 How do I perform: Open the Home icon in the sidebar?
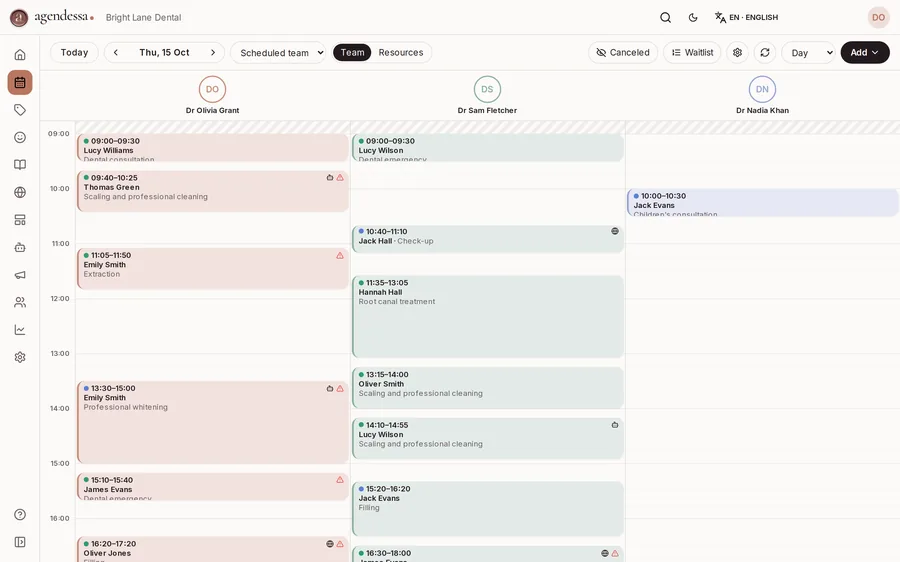(20, 55)
